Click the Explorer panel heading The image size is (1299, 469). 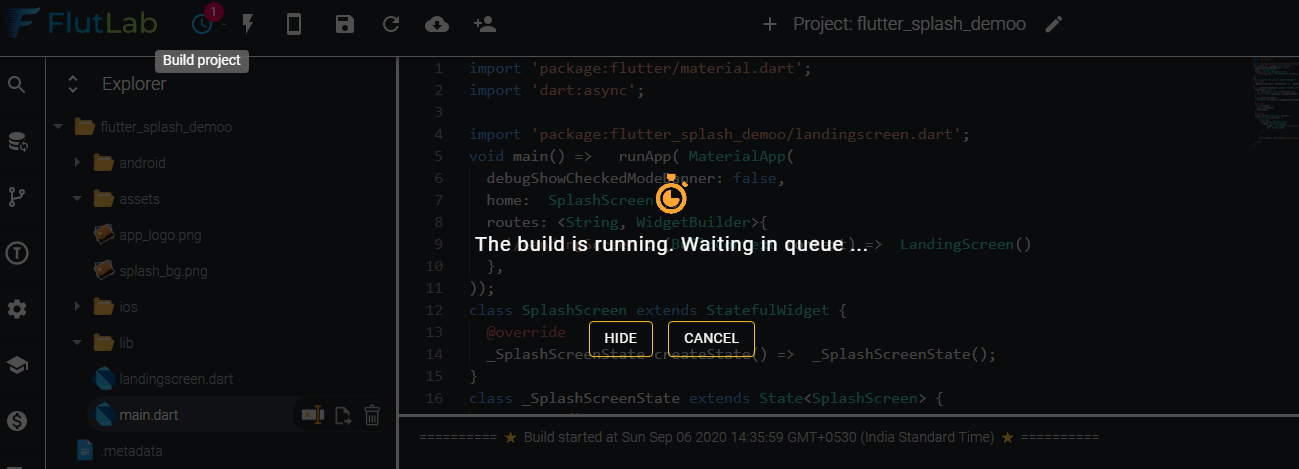pyautogui.click(x=134, y=85)
